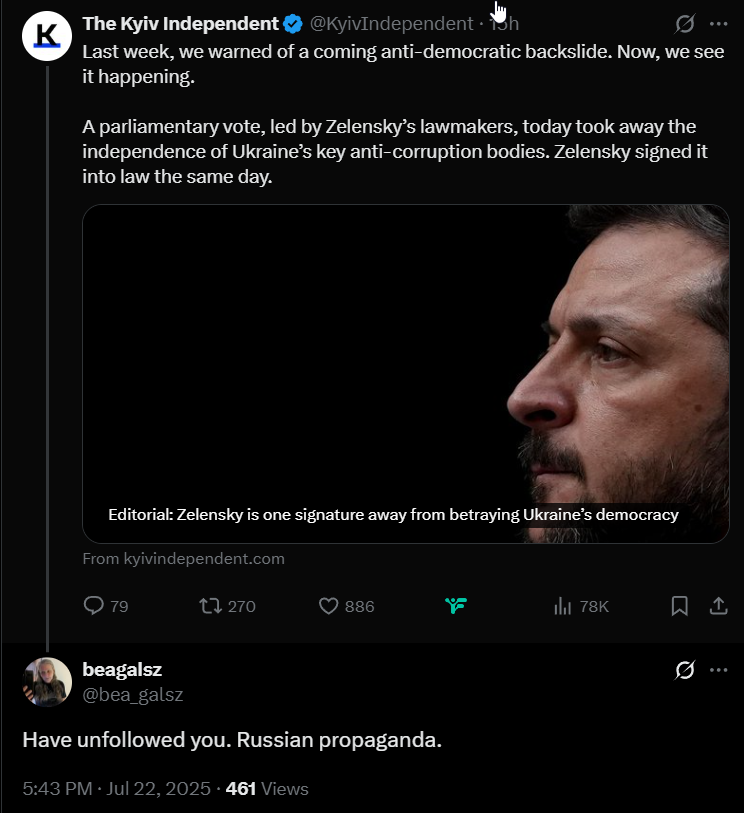Reply to the Kyiv Independent post

[x=106, y=606]
